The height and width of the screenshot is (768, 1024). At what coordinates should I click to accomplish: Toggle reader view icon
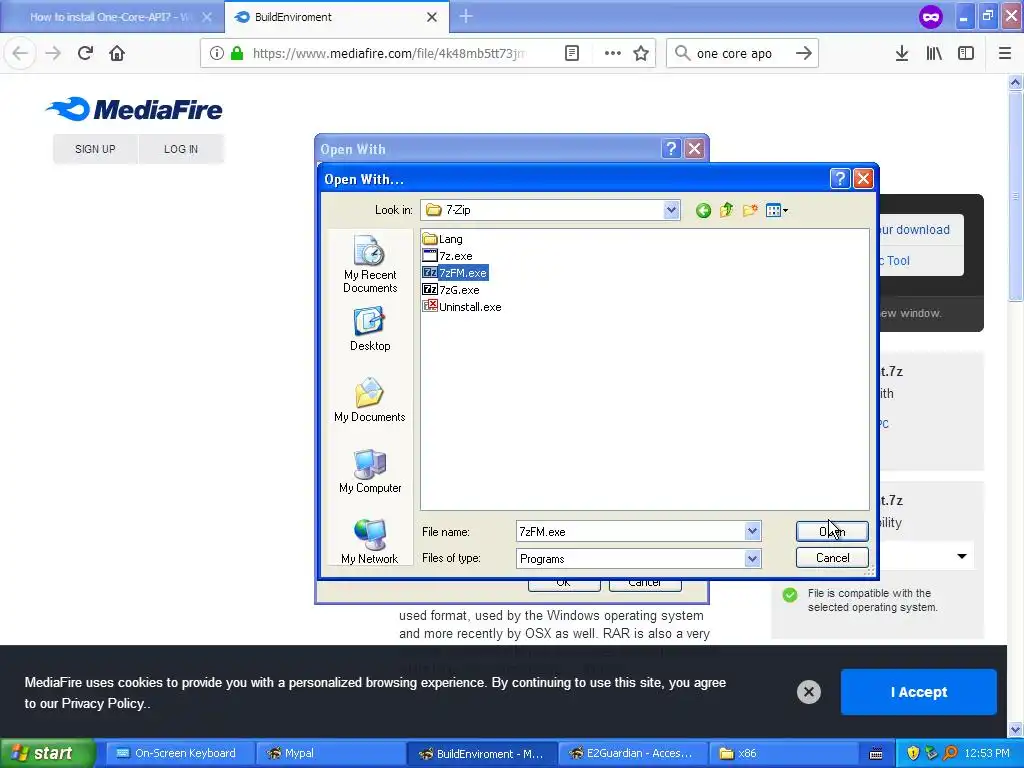coord(572,54)
